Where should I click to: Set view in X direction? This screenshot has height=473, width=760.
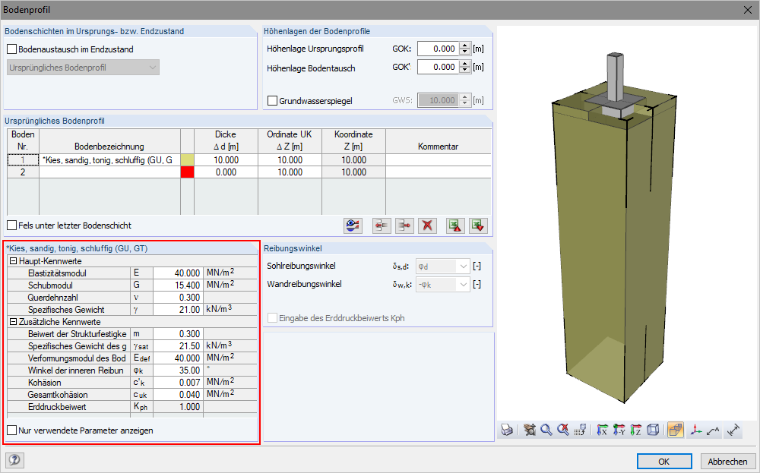coord(602,430)
